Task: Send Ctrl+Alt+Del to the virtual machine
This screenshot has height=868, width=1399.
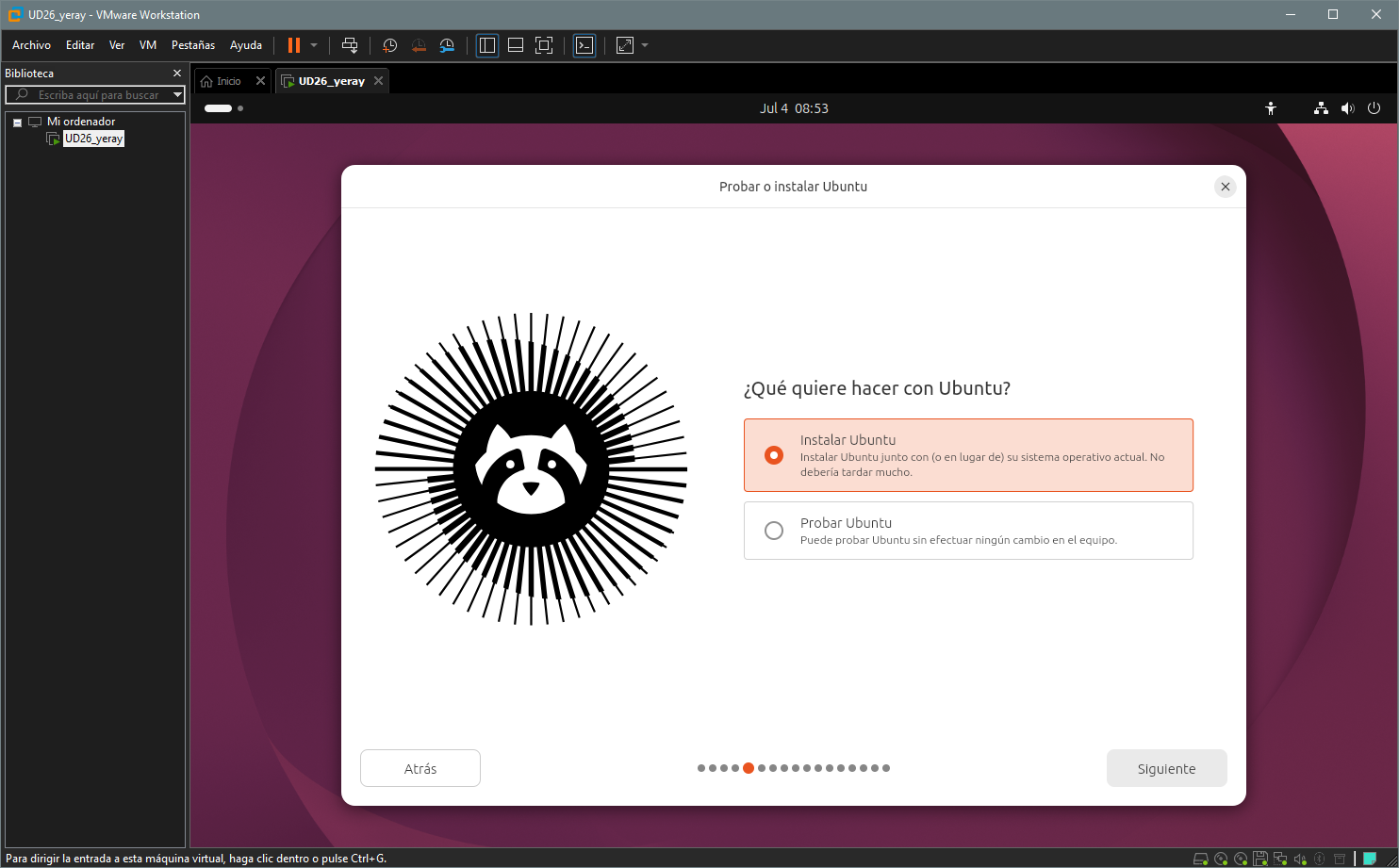Action: [x=350, y=45]
